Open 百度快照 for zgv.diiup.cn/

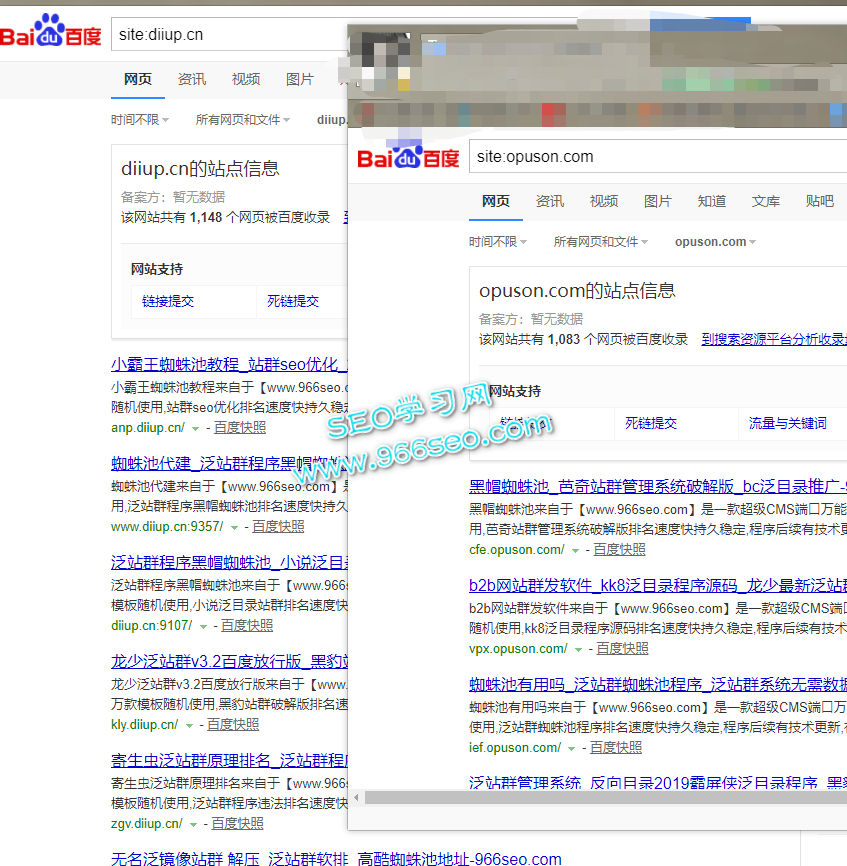click(x=237, y=823)
